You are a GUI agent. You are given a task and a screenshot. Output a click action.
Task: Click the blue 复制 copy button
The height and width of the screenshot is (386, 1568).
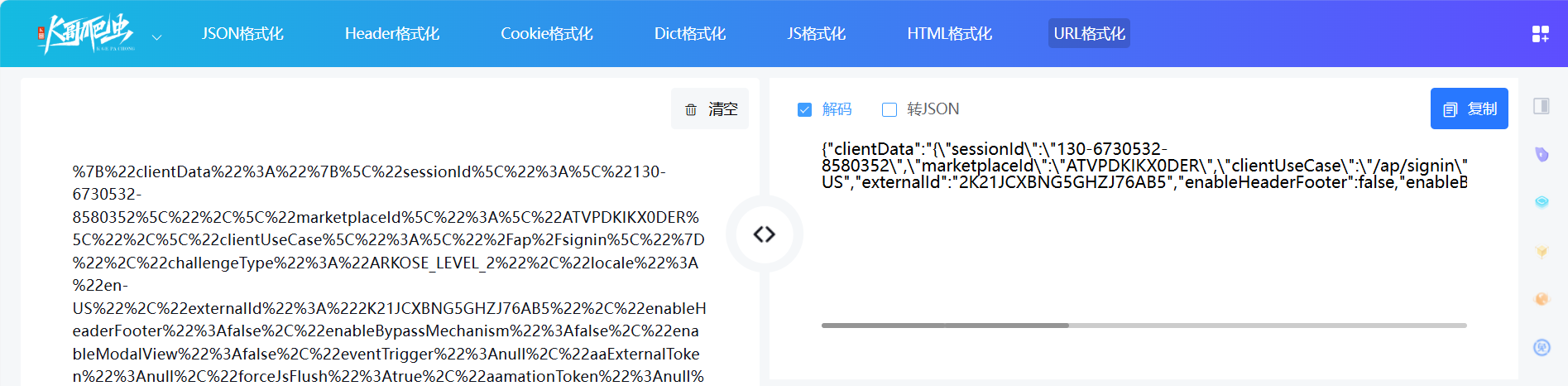pos(1469,109)
